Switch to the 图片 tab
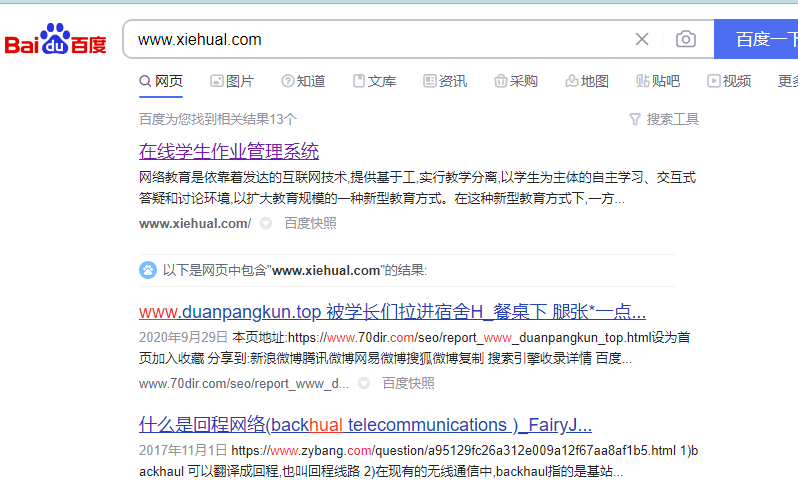798x480 pixels. [x=232, y=81]
